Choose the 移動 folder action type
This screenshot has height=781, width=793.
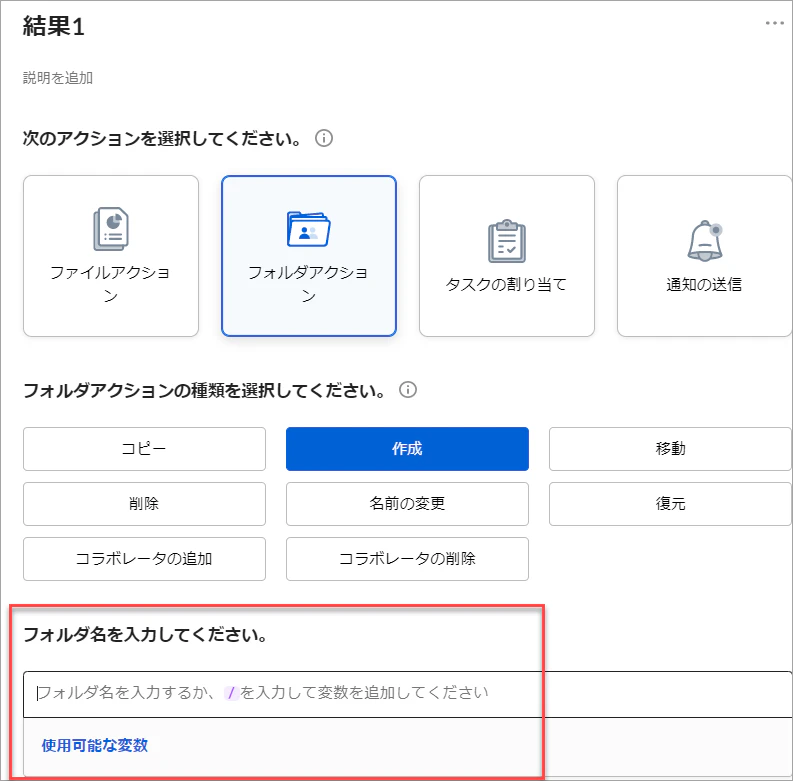[x=670, y=449]
